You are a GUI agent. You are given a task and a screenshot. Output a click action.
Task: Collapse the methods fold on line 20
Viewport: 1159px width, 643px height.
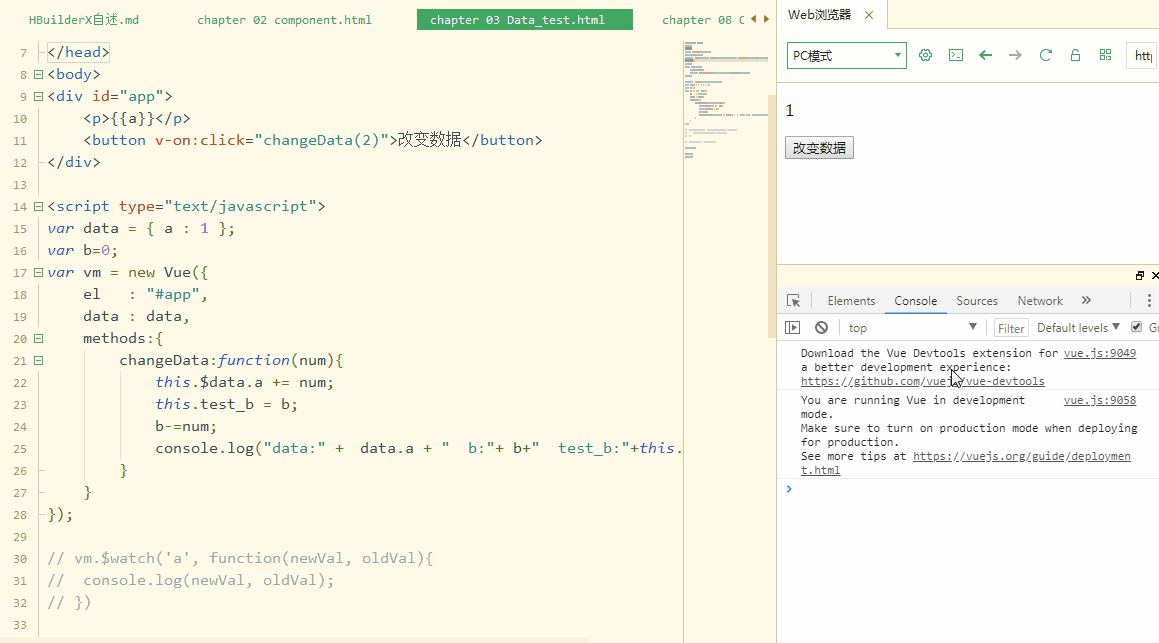point(38,338)
